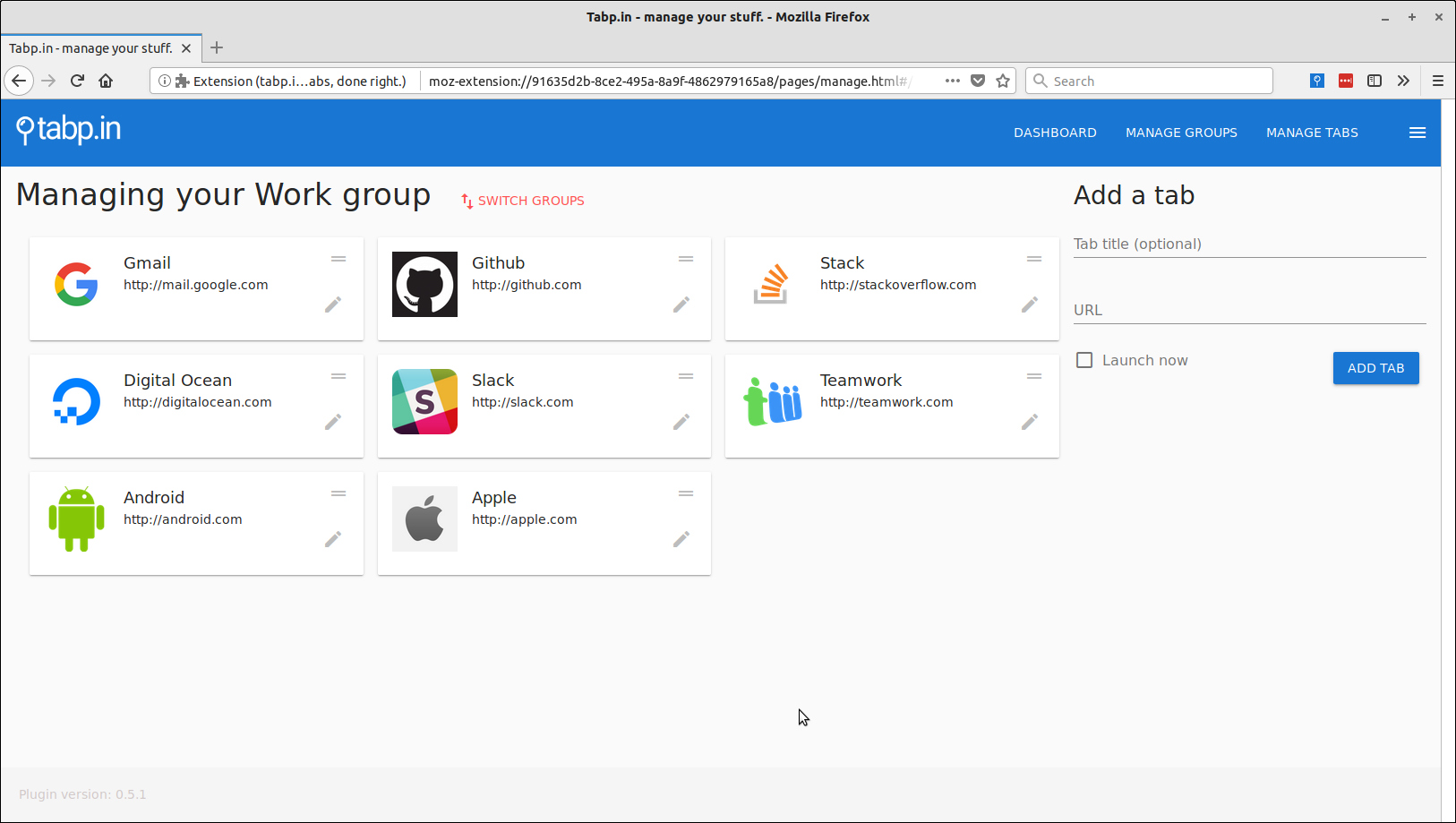The width and height of the screenshot is (1456, 823).
Task: Click the Firefox back button
Action: (x=19, y=81)
